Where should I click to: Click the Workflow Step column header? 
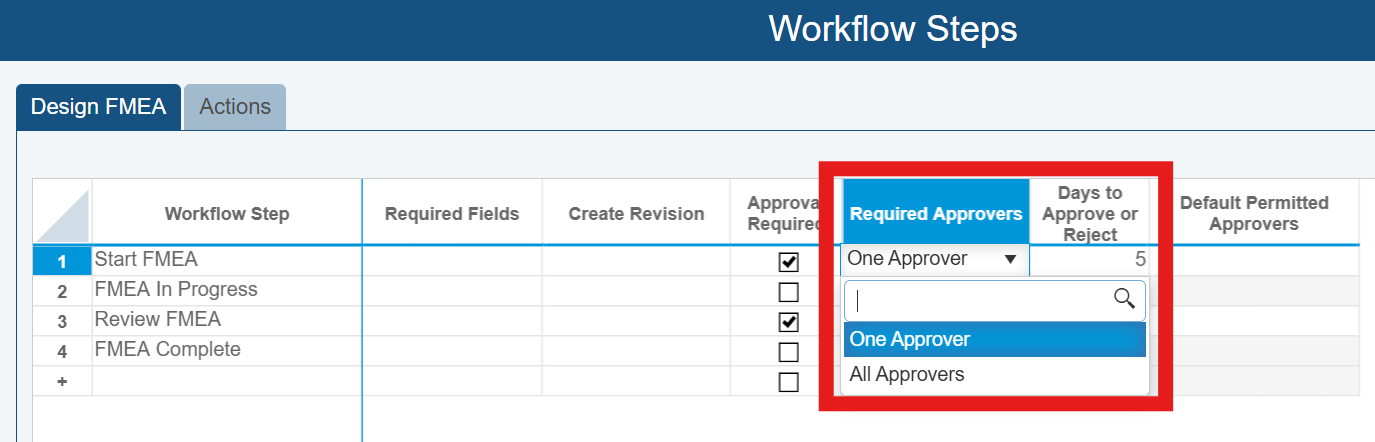click(x=227, y=213)
